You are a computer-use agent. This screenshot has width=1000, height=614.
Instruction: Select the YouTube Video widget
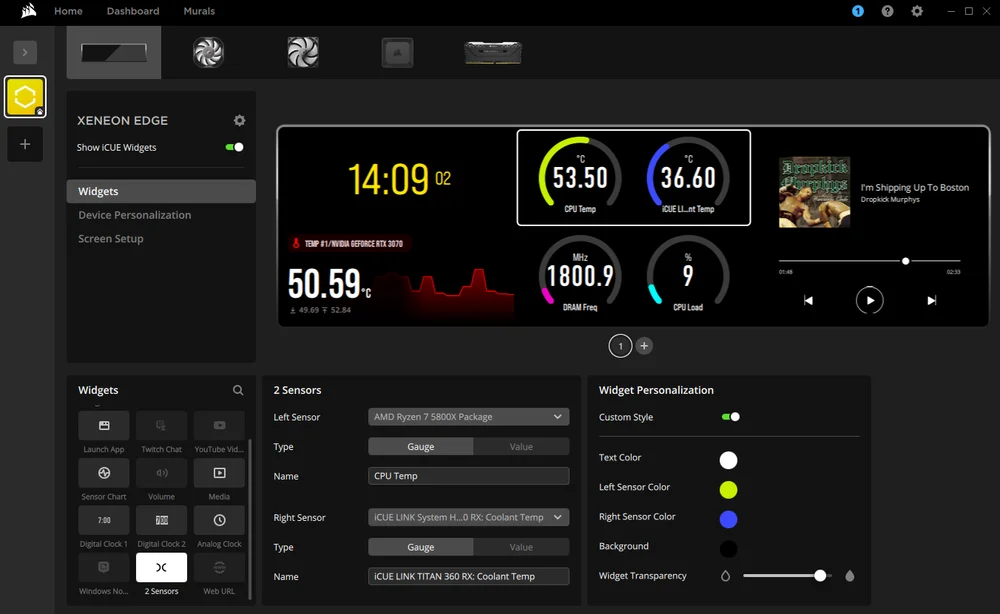(219, 426)
